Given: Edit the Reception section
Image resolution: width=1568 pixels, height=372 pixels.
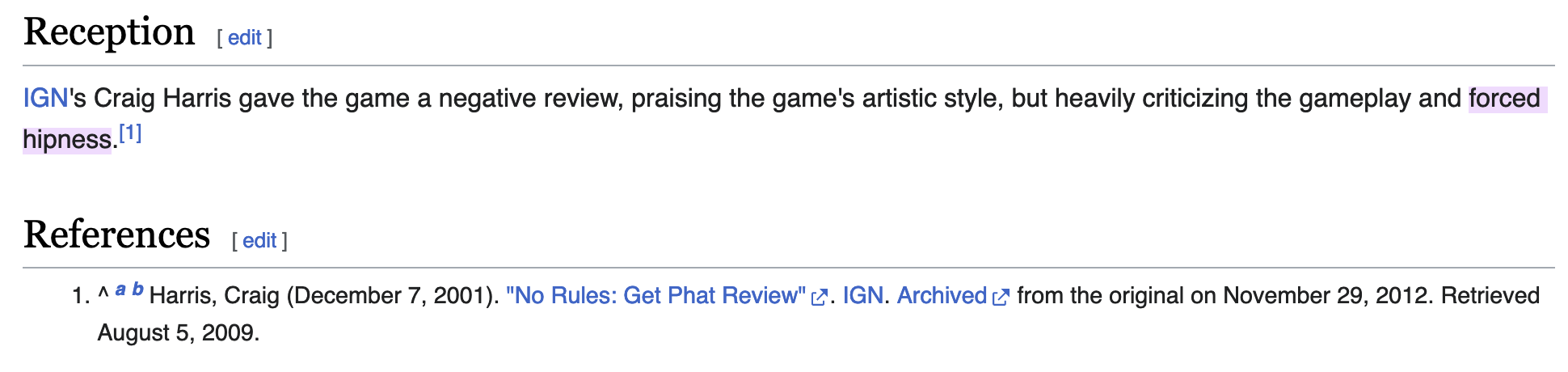Looking at the screenshot, I should [244, 37].
